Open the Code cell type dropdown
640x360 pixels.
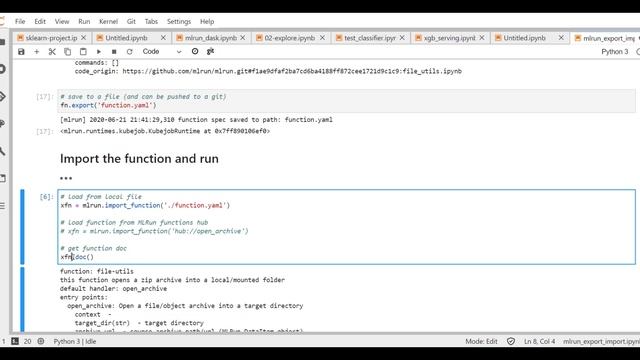coord(162,51)
